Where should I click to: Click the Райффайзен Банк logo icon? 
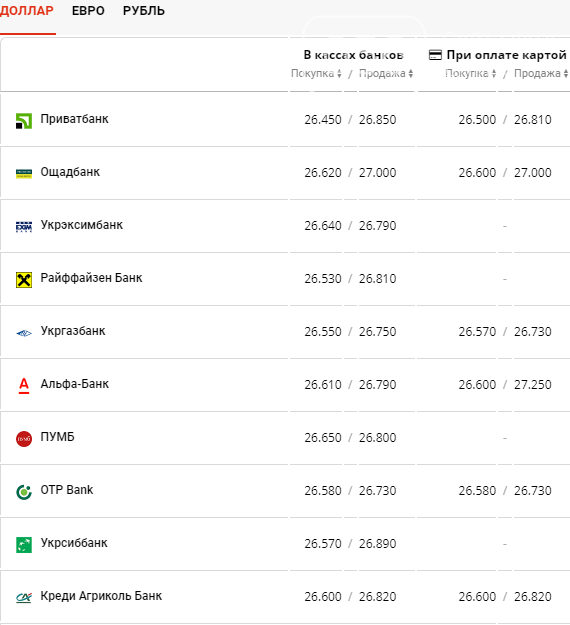(x=24, y=280)
